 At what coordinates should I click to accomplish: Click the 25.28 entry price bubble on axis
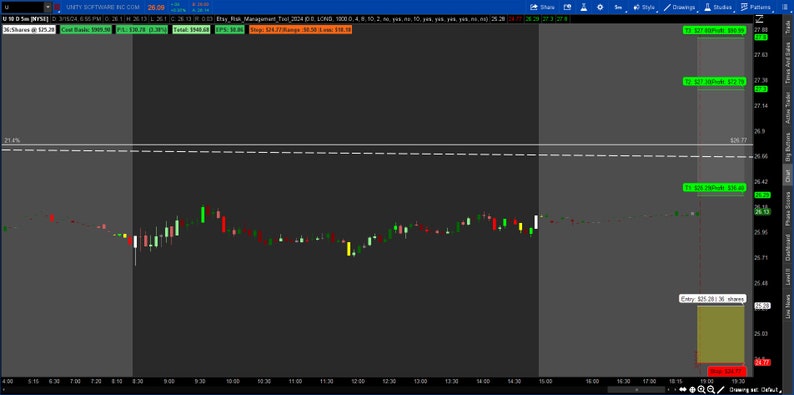(762, 306)
